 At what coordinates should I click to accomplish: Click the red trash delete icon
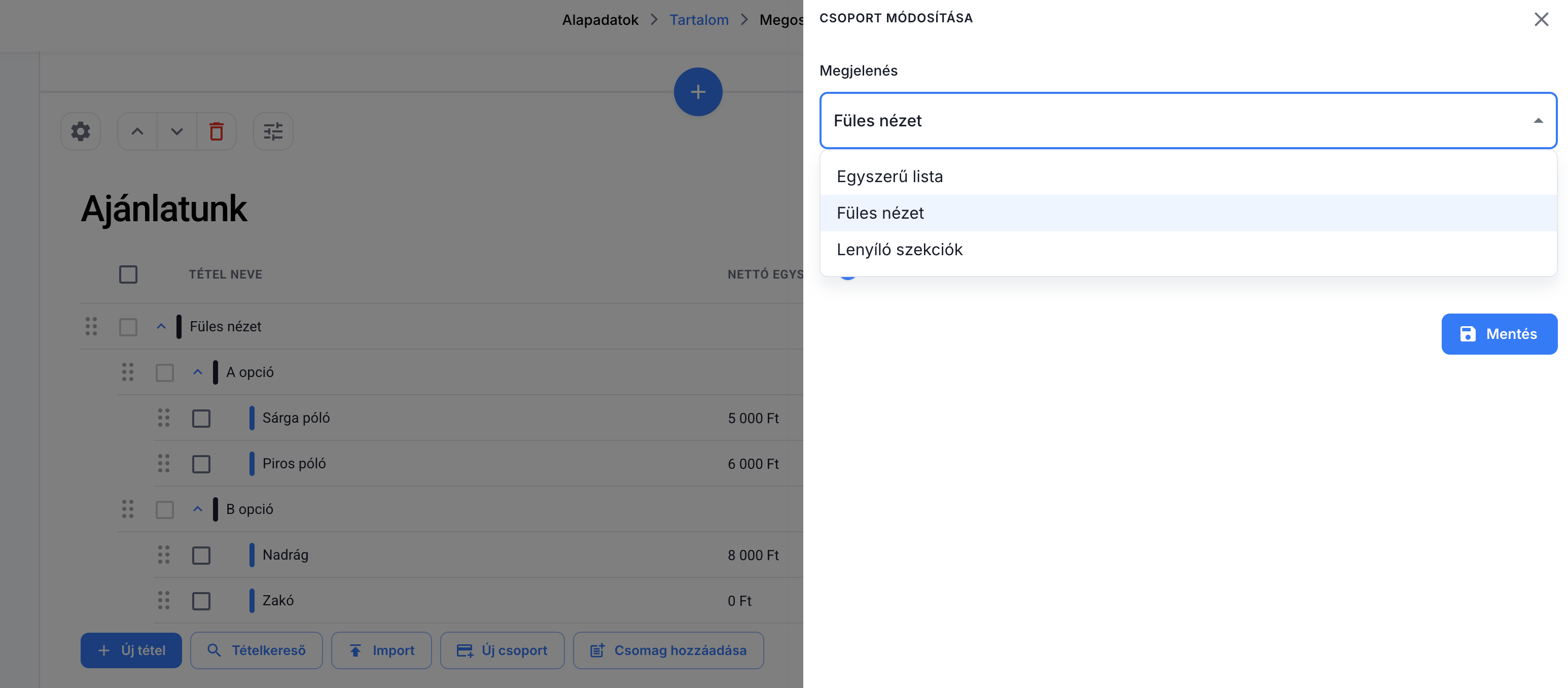216,131
